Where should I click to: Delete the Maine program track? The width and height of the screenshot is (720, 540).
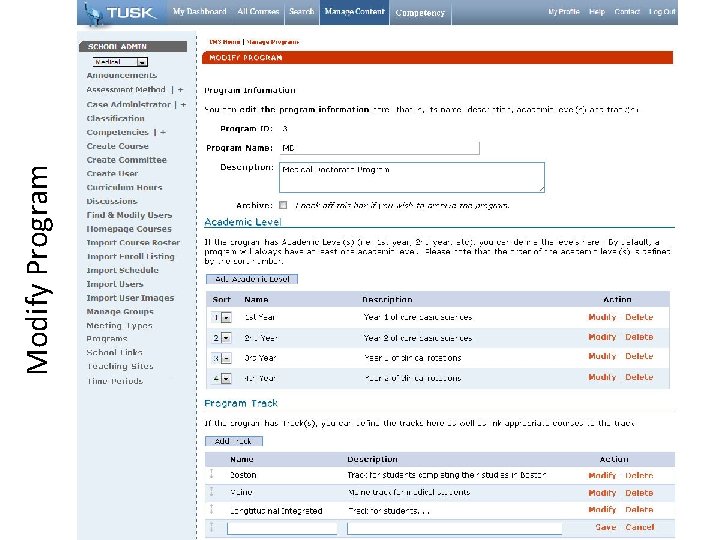point(639,493)
